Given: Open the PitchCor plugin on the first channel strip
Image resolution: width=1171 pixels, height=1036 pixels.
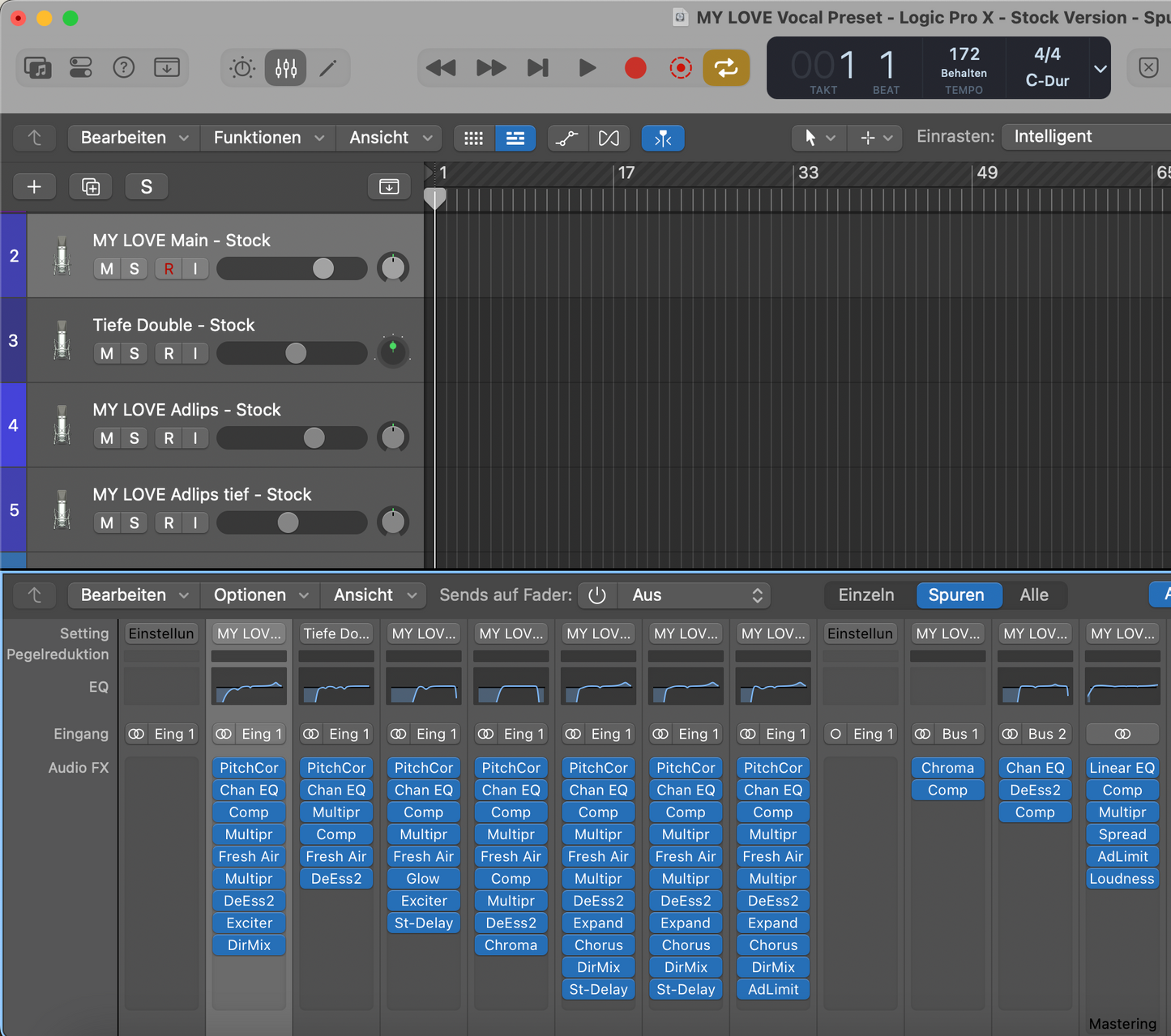Looking at the screenshot, I should click(x=249, y=767).
